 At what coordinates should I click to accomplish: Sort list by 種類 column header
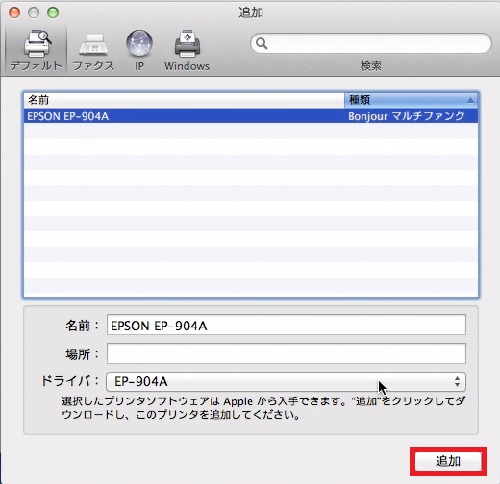(x=411, y=100)
